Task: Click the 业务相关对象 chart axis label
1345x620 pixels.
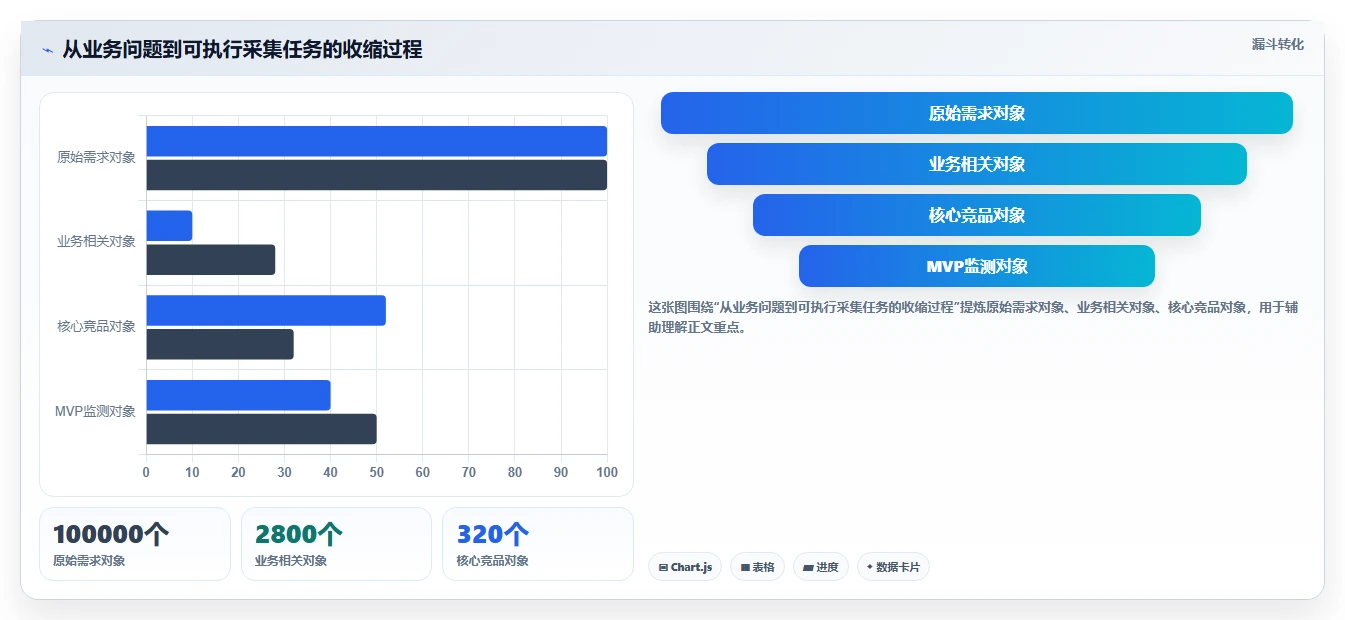Action: coord(96,241)
